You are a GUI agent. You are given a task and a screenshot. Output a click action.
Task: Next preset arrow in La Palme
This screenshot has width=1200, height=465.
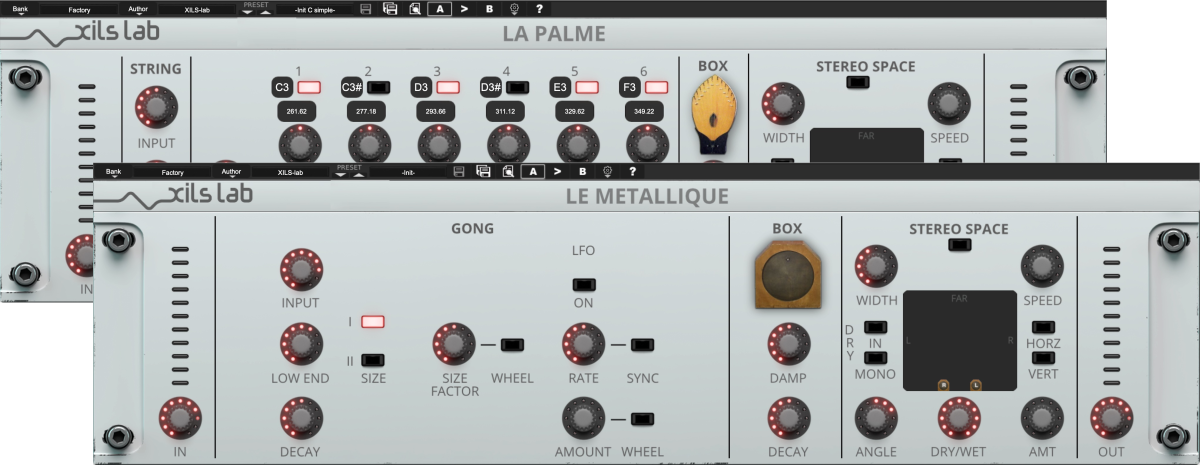(x=266, y=12)
